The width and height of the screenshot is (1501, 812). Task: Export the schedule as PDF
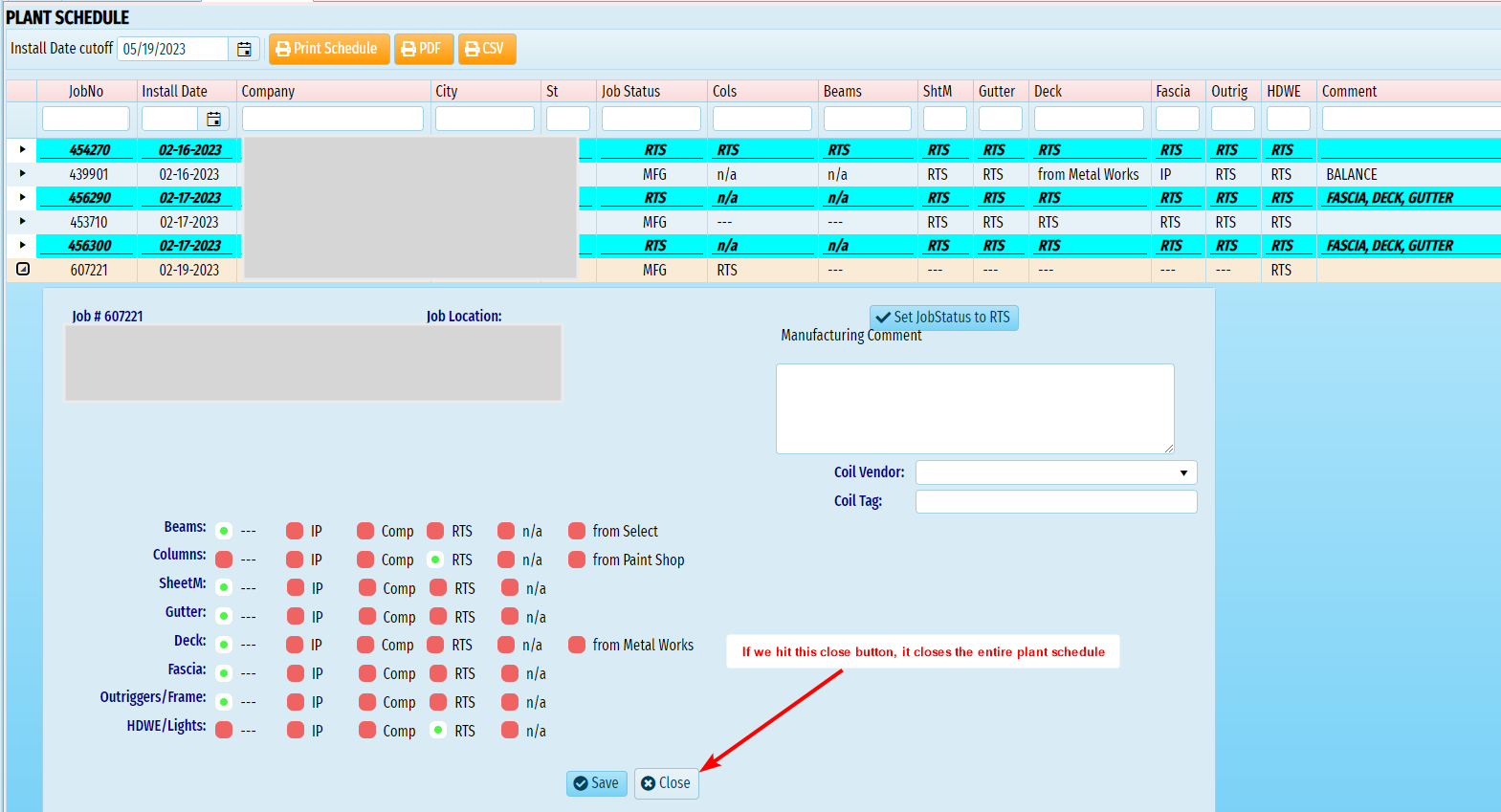(x=424, y=49)
